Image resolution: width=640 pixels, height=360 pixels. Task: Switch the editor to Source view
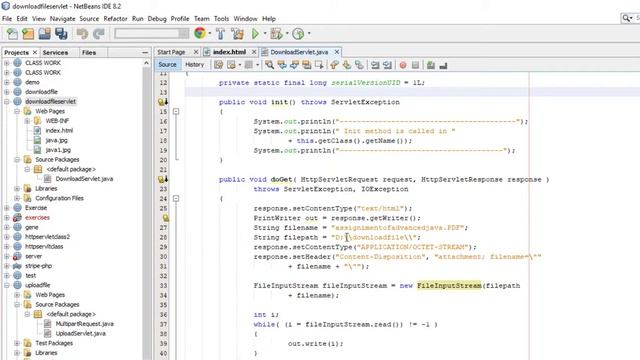(167, 64)
